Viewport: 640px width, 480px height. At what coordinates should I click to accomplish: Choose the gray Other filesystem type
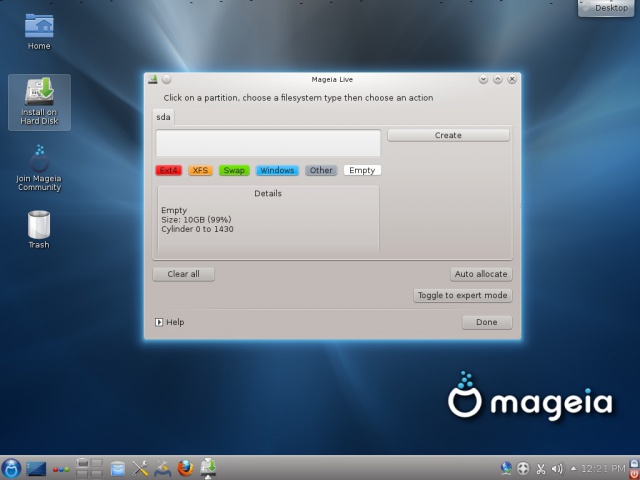click(321, 170)
